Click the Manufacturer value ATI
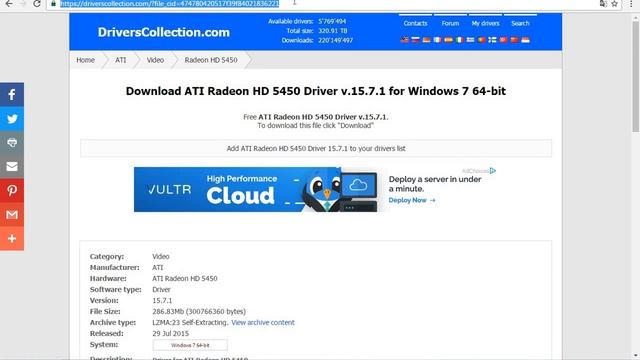The width and height of the screenshot is (640, 360). [x=158, y=268]
